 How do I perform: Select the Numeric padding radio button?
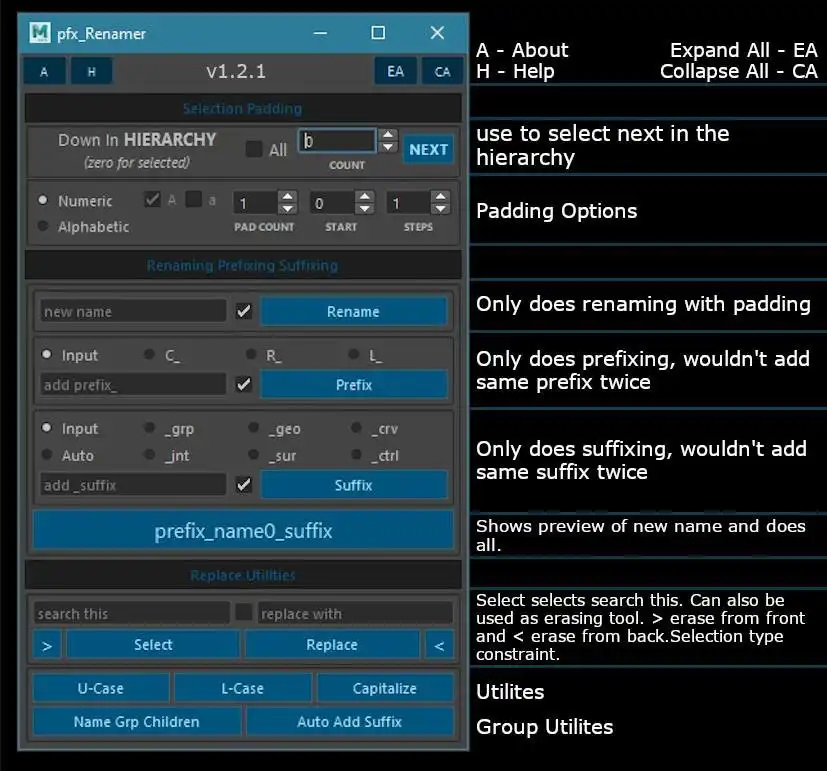coord(43,200)
